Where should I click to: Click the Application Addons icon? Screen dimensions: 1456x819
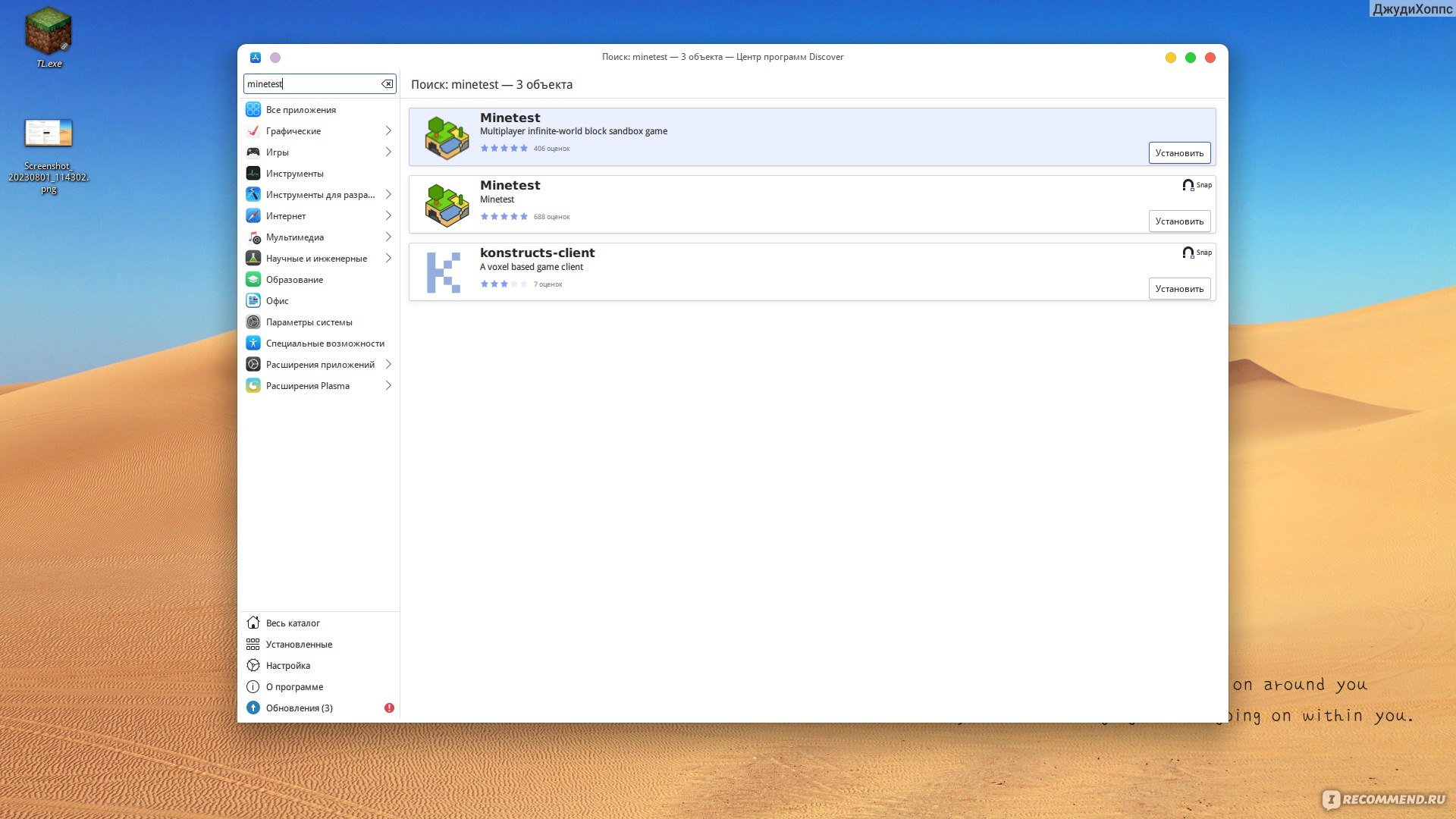coord(253,365)
